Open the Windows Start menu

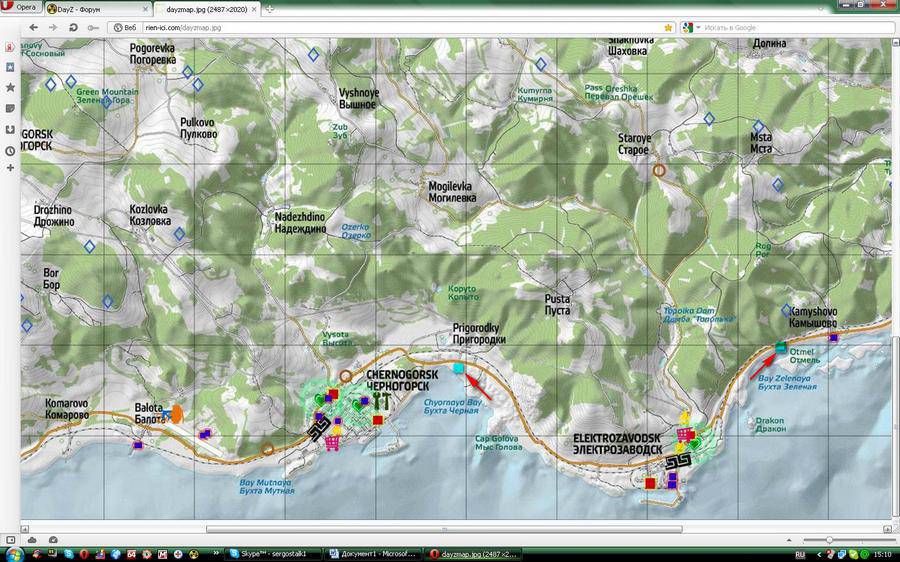(x=14, y=555)
